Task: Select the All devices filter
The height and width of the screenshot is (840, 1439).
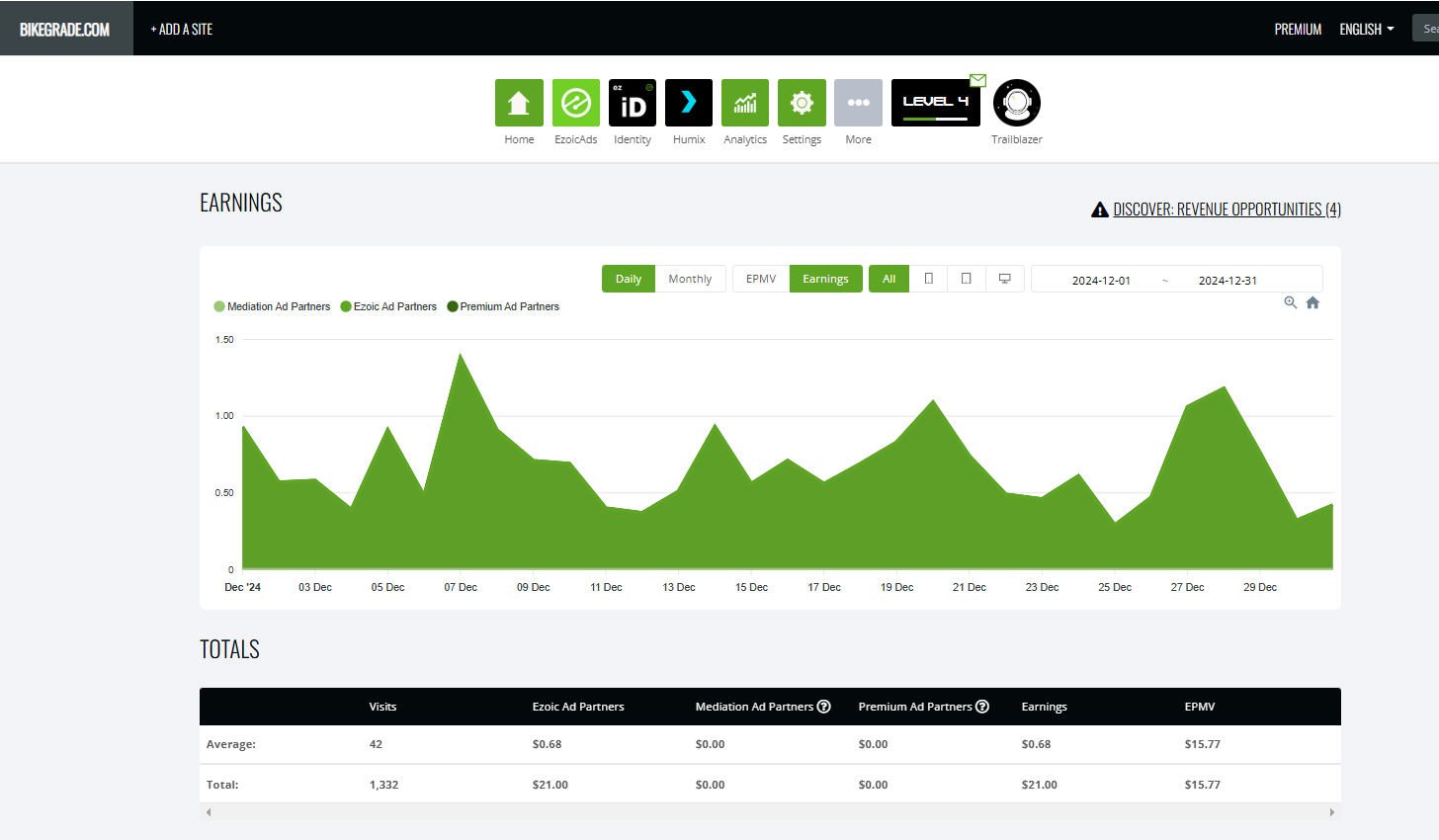Action: click(x=889, y=279)
